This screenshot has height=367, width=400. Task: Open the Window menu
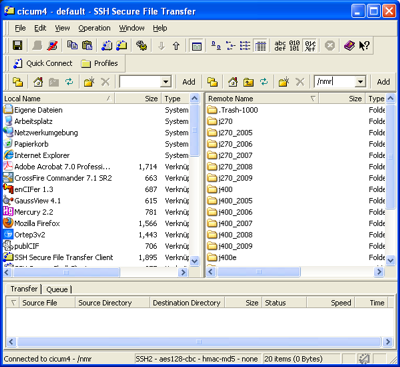(132, 28)
